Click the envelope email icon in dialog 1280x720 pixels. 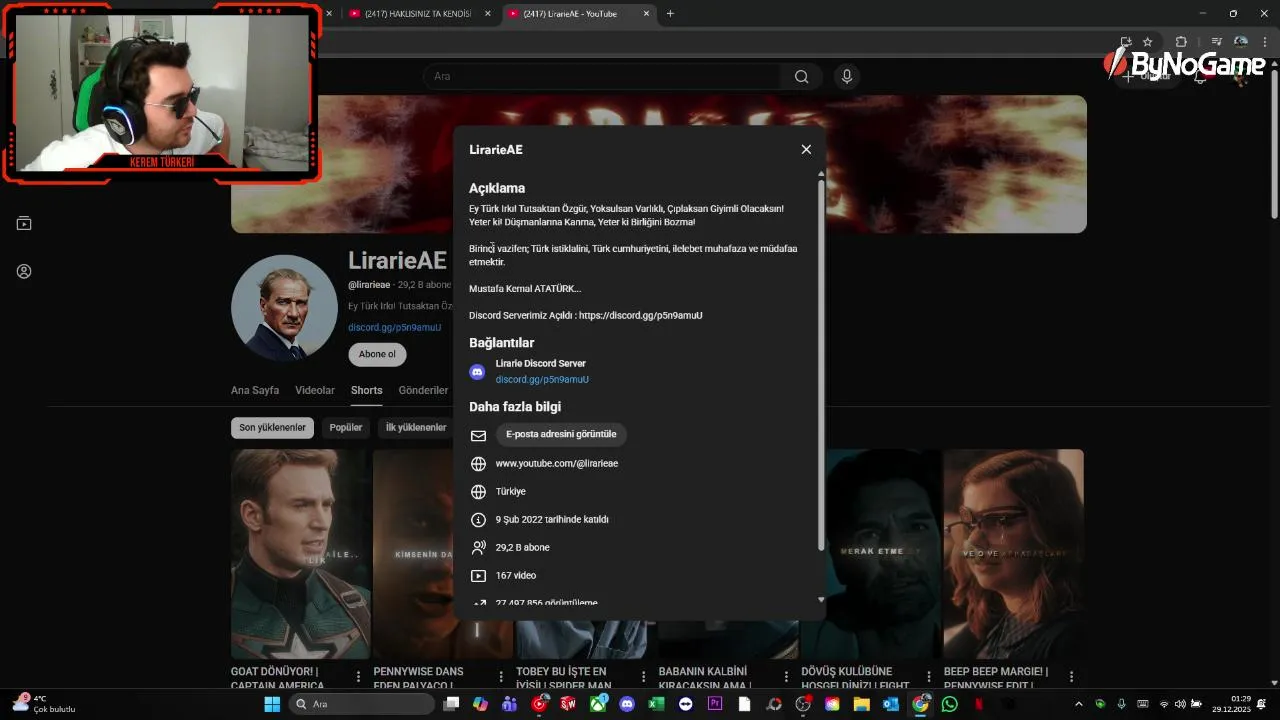click(478, 436)
